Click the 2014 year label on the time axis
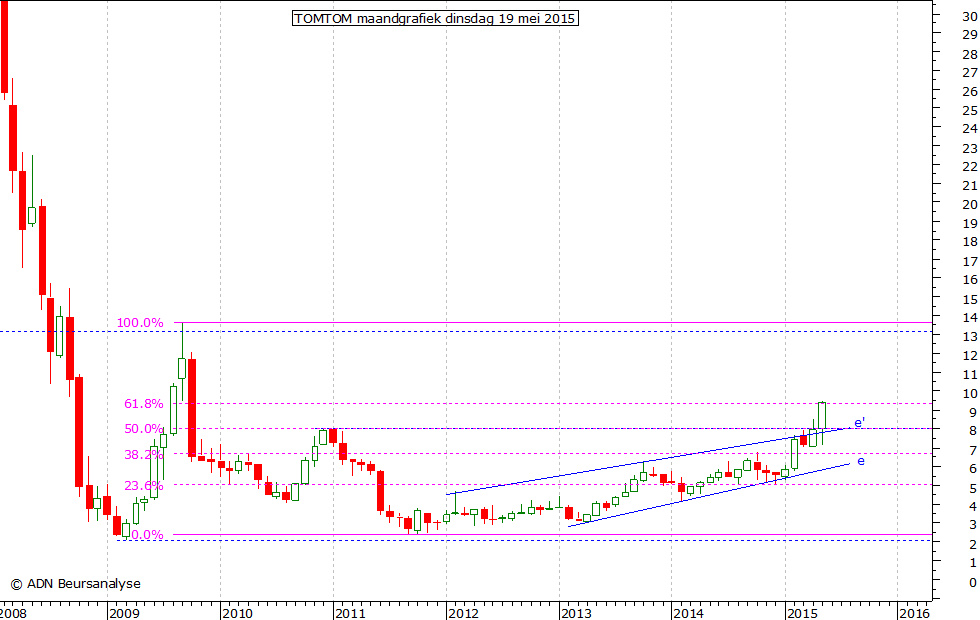980x620 pixels. click(x=689, y=613)
